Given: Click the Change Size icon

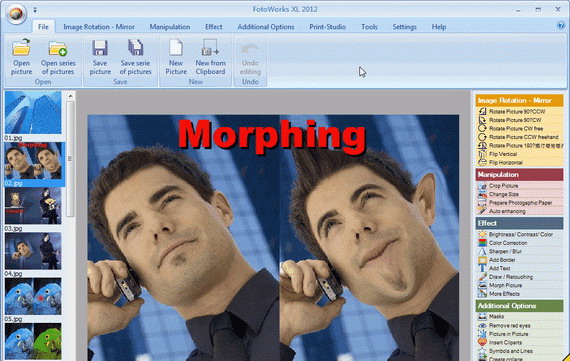Looking at the screenshot, I should pyautogui.click(x=482, y=194).
